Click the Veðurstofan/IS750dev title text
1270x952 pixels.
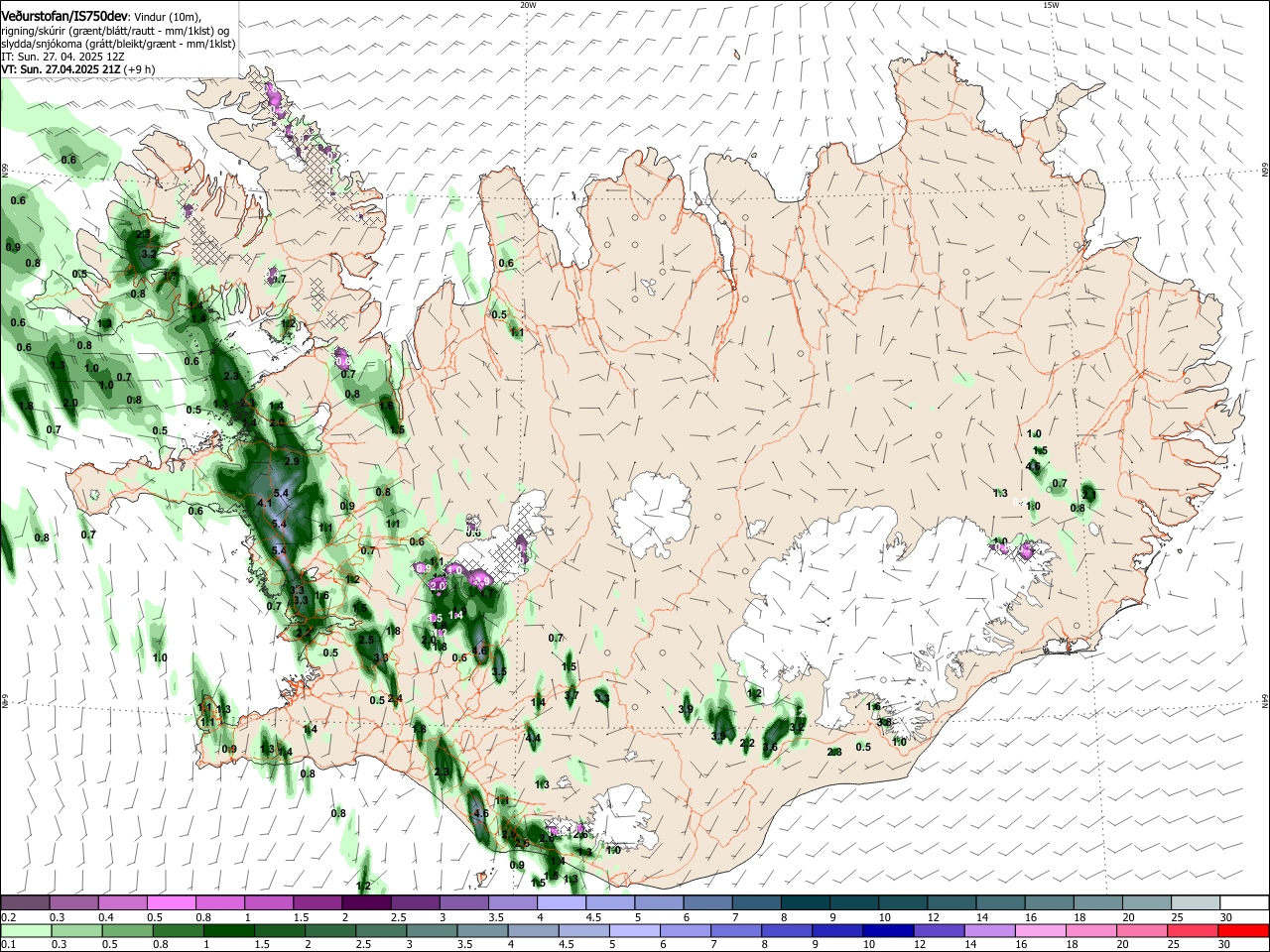[64, 17]
